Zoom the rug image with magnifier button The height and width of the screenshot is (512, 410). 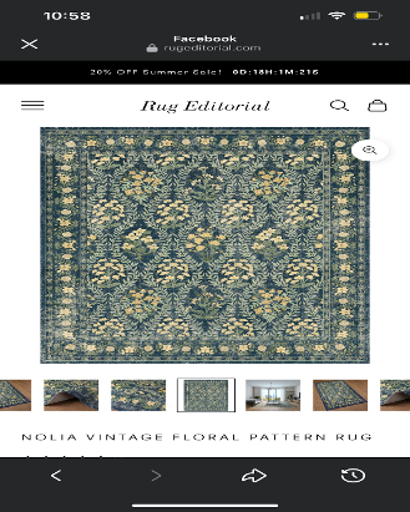370,150
